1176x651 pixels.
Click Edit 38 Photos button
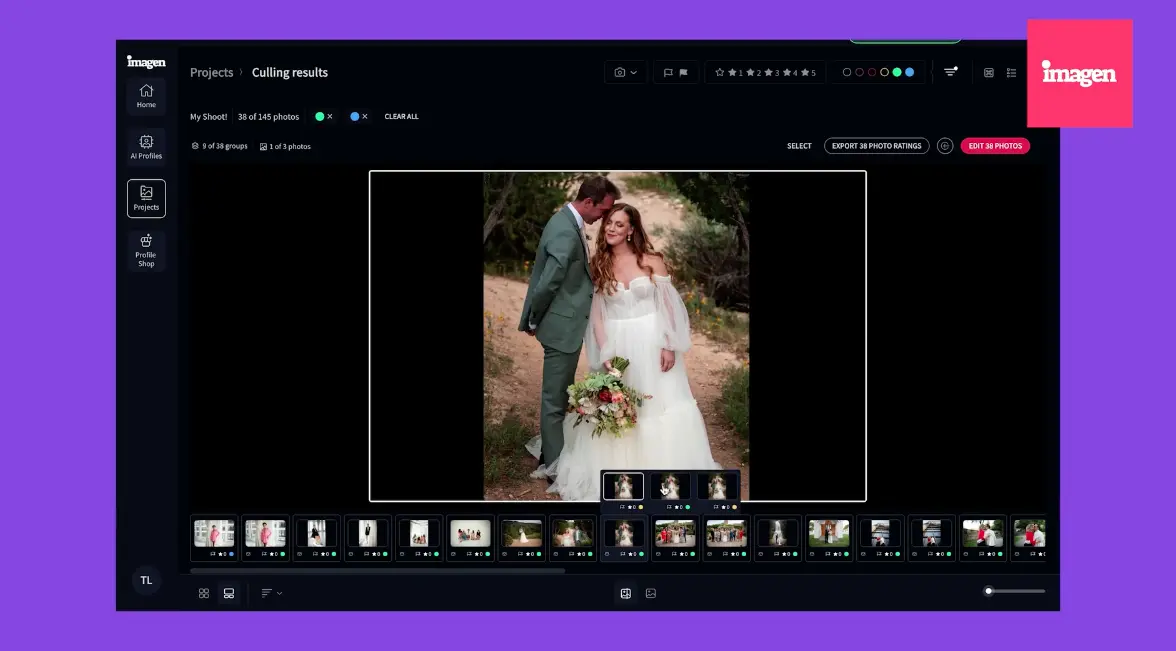pos(995,146)
